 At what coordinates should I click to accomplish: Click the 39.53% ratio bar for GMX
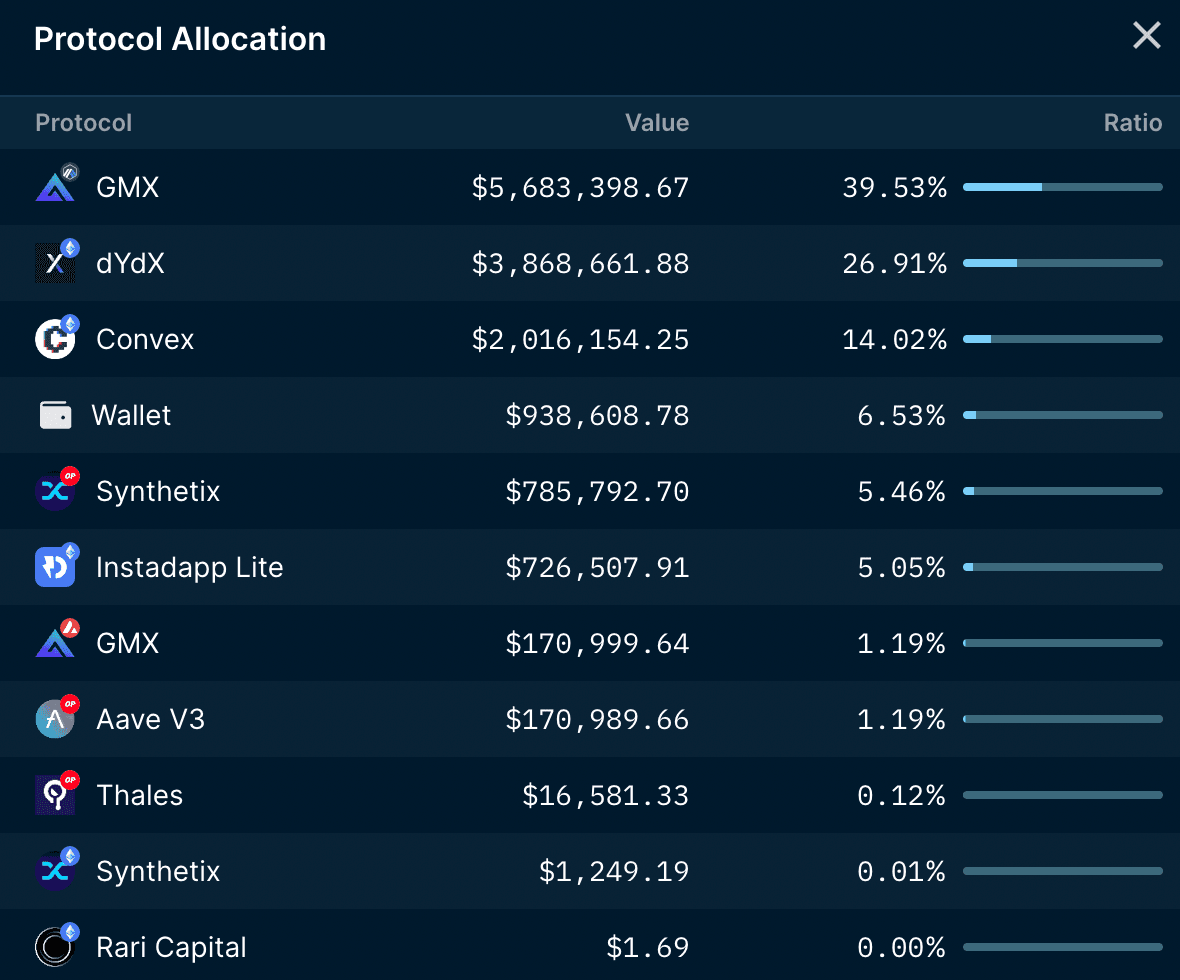point(1062,187)
